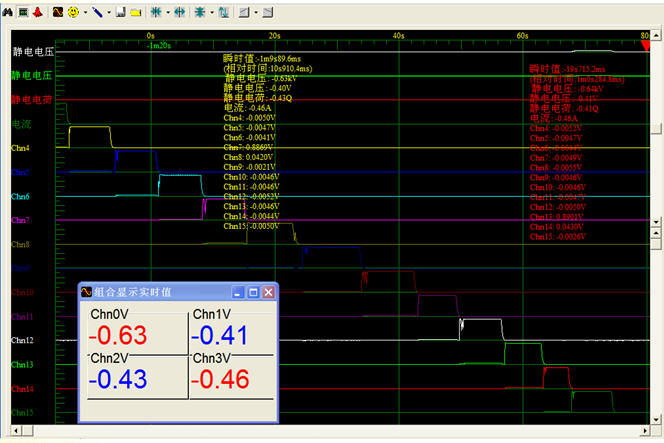Select the Chn14 channel label
Screen dimensions: 664x443
click(22, 388)
